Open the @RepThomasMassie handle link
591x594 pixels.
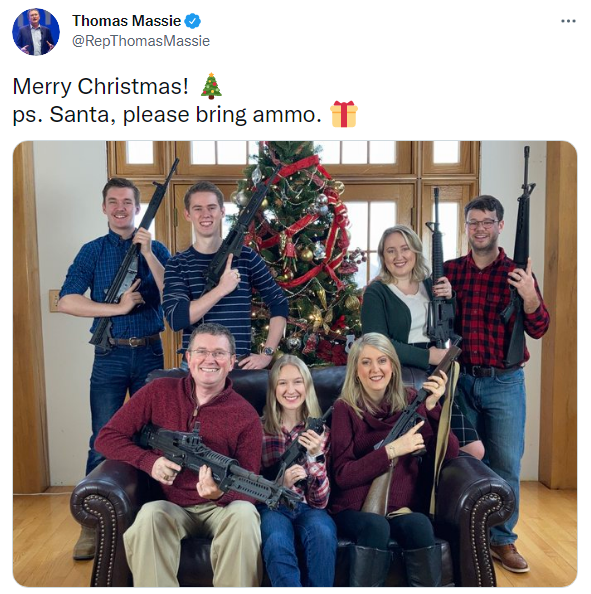[141, 41]
